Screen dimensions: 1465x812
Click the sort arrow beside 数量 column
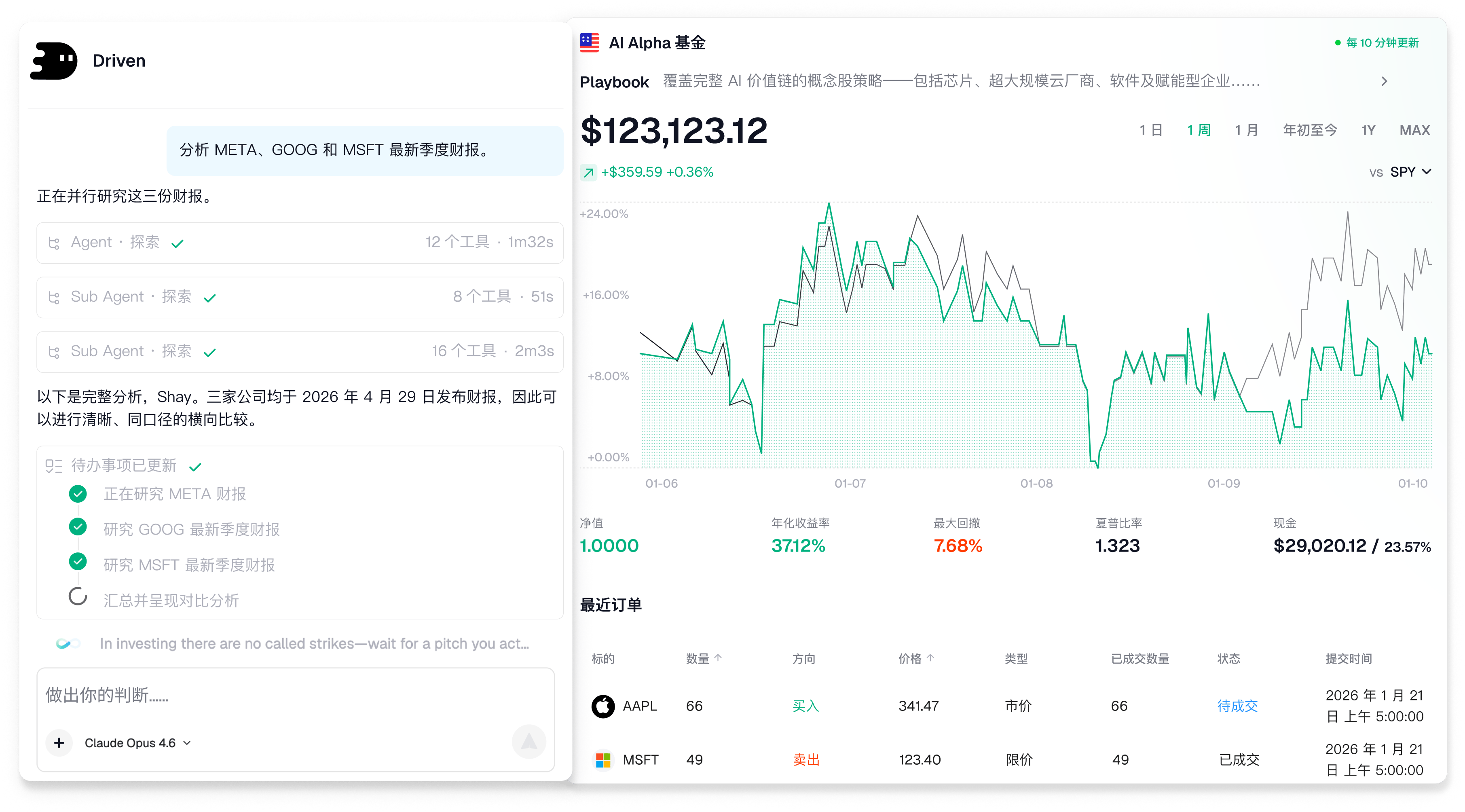718,658
